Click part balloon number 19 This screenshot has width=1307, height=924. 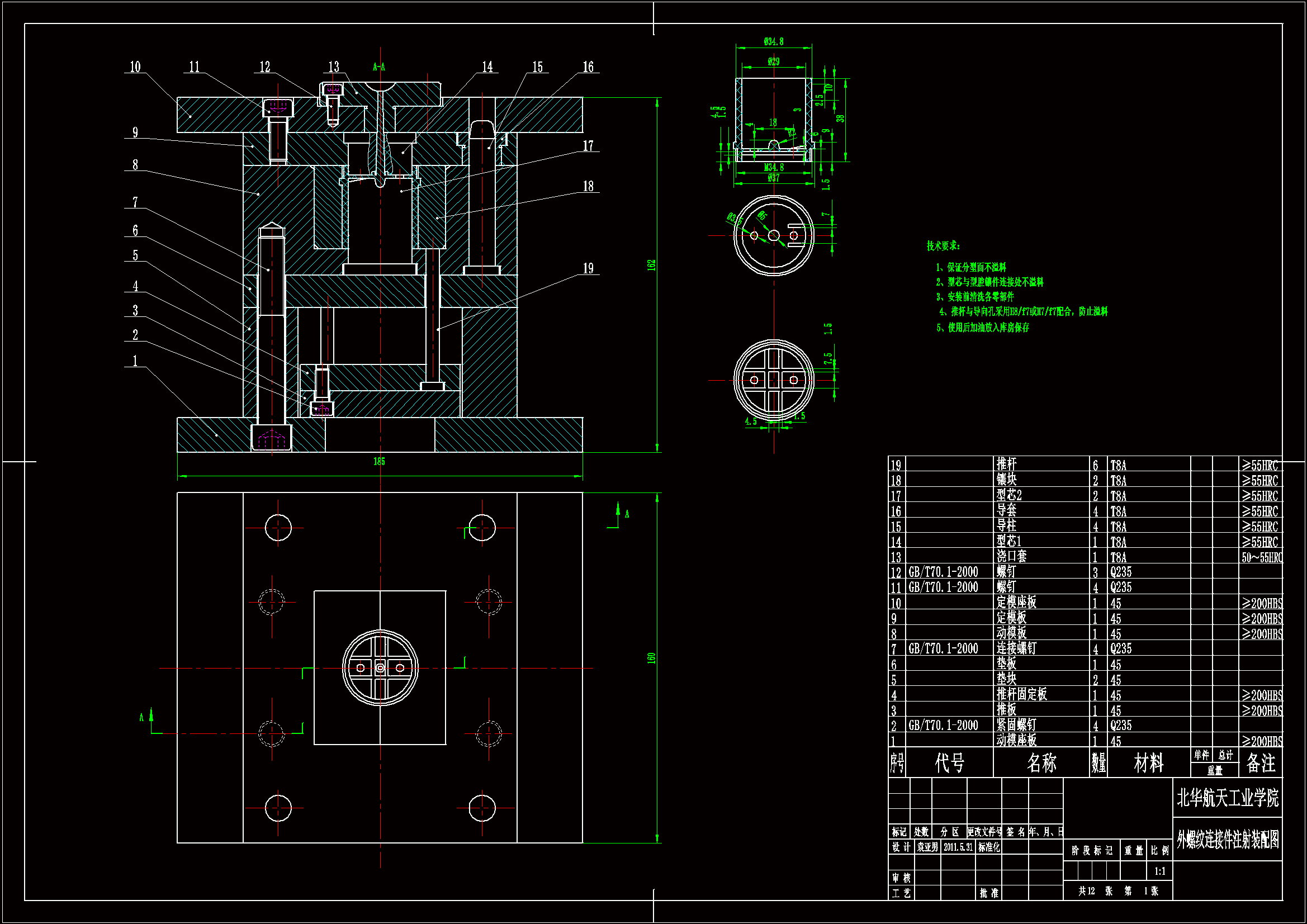[x=588, y=268]
